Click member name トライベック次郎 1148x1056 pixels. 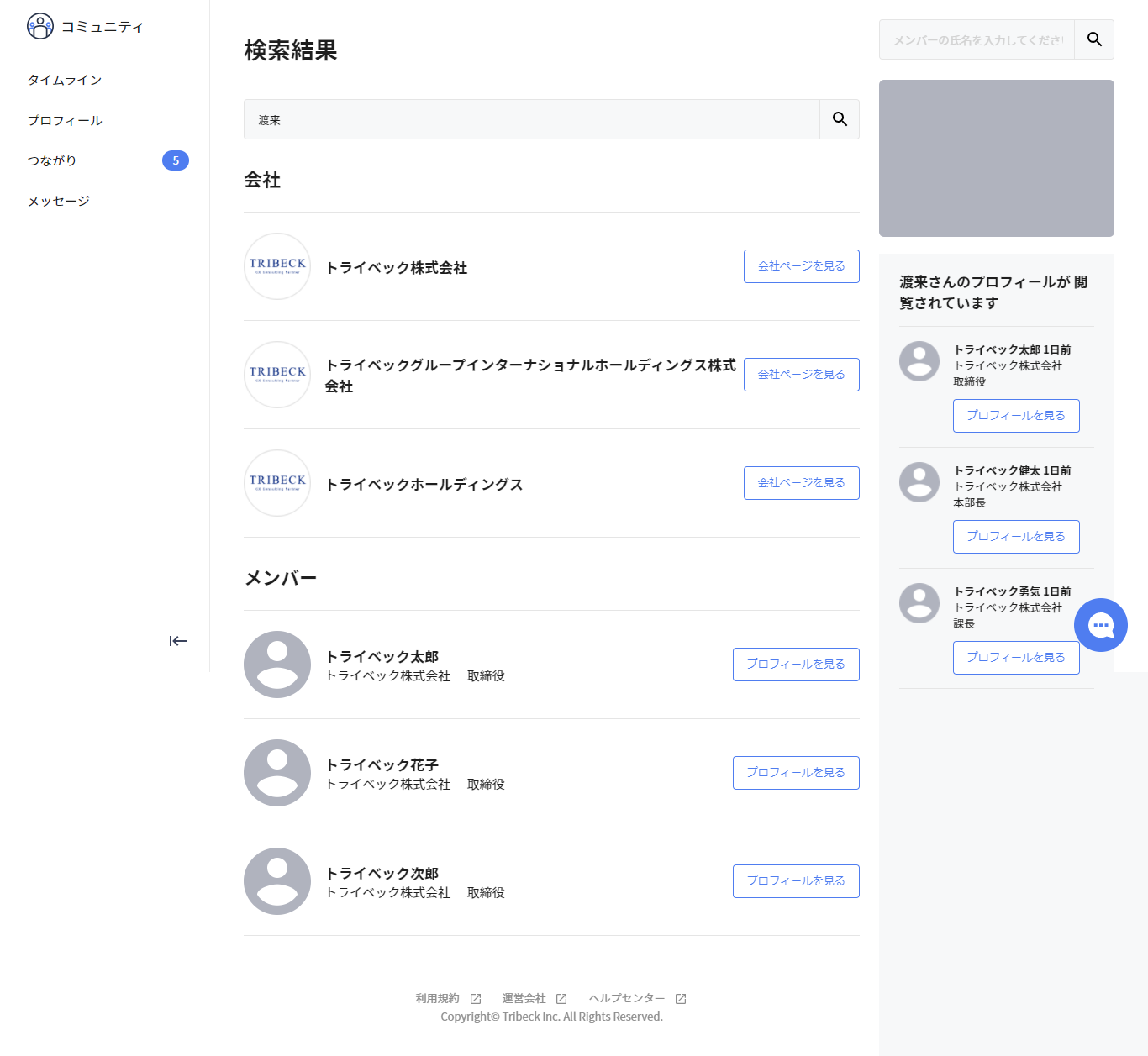coord(382,874)
